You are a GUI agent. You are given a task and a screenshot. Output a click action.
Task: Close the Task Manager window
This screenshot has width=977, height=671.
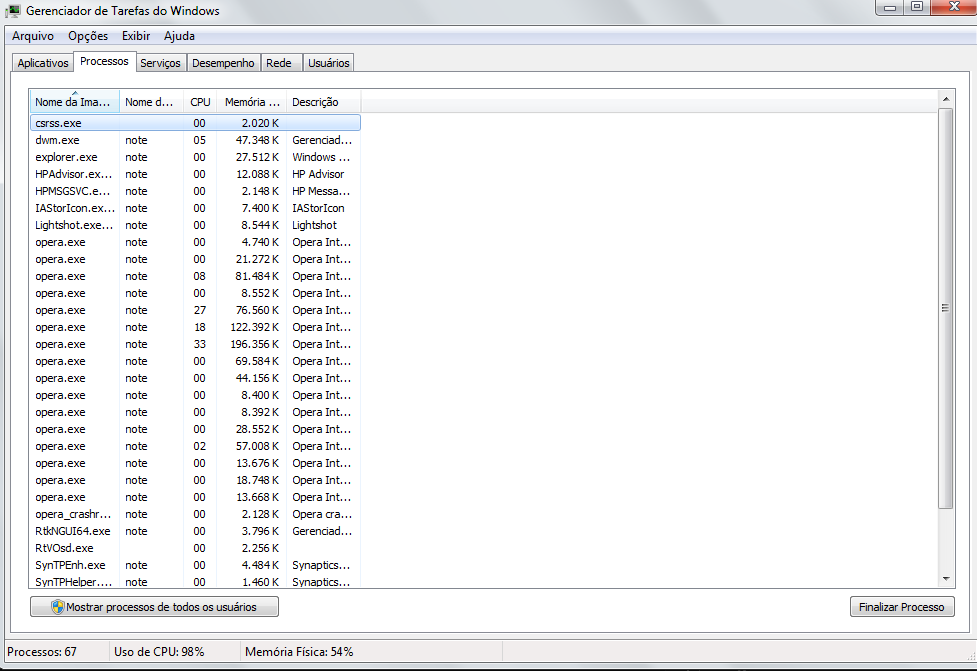point(954,7)
